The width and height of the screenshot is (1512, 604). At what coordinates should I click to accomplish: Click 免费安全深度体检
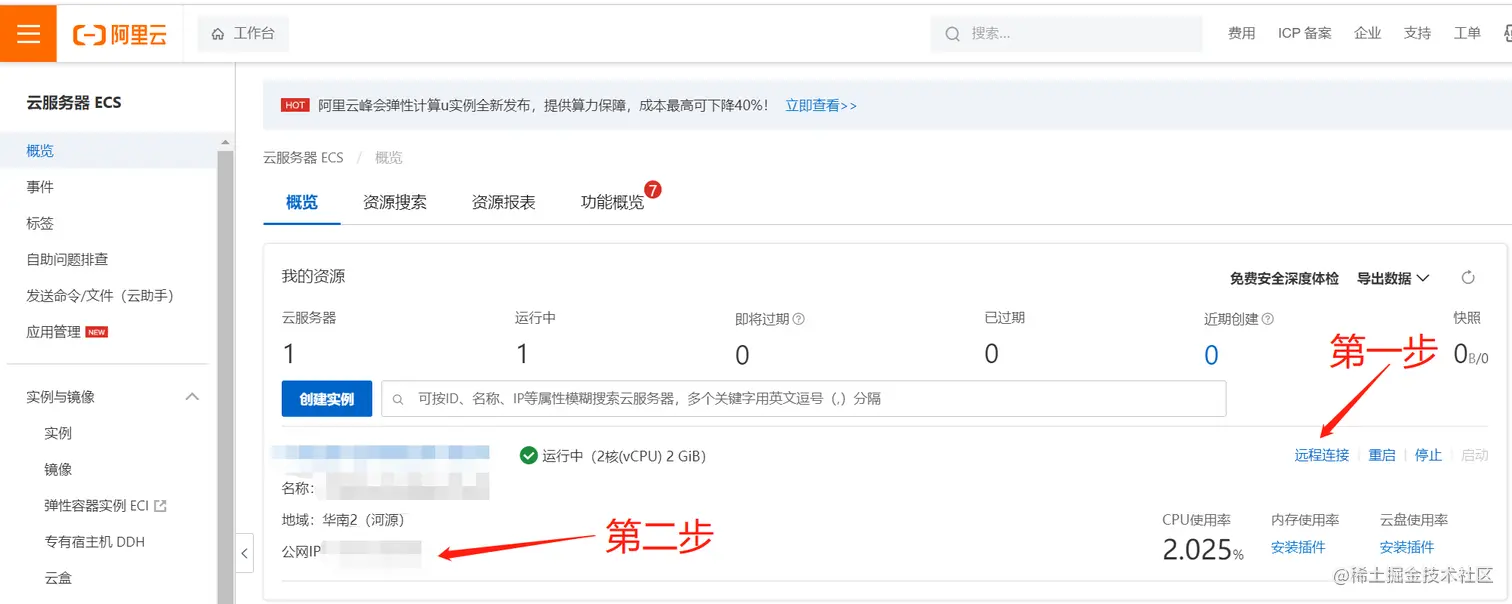[x=1284, y=278]
